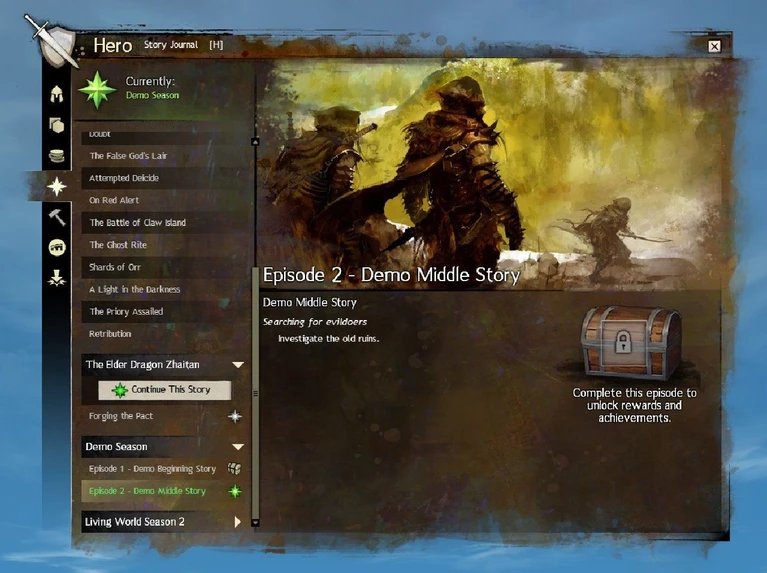Viewport: 767px width, 573px height.
Task: Collapse The Elder Dragon Zhaitan section
Action: 237,365
